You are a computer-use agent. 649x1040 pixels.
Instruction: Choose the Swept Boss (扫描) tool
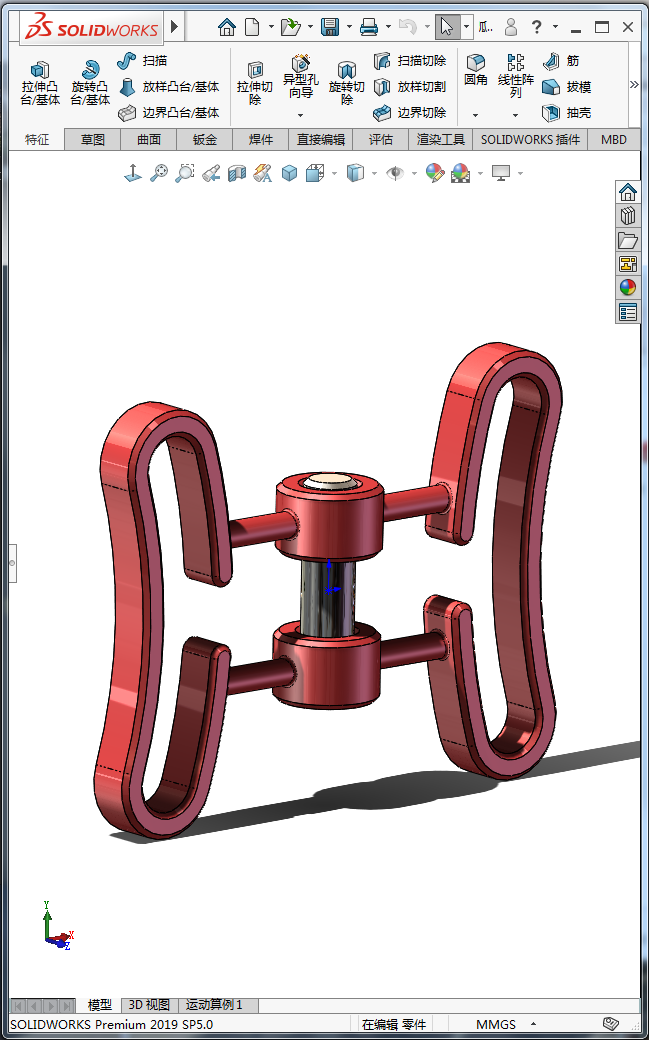coord(142,61)
